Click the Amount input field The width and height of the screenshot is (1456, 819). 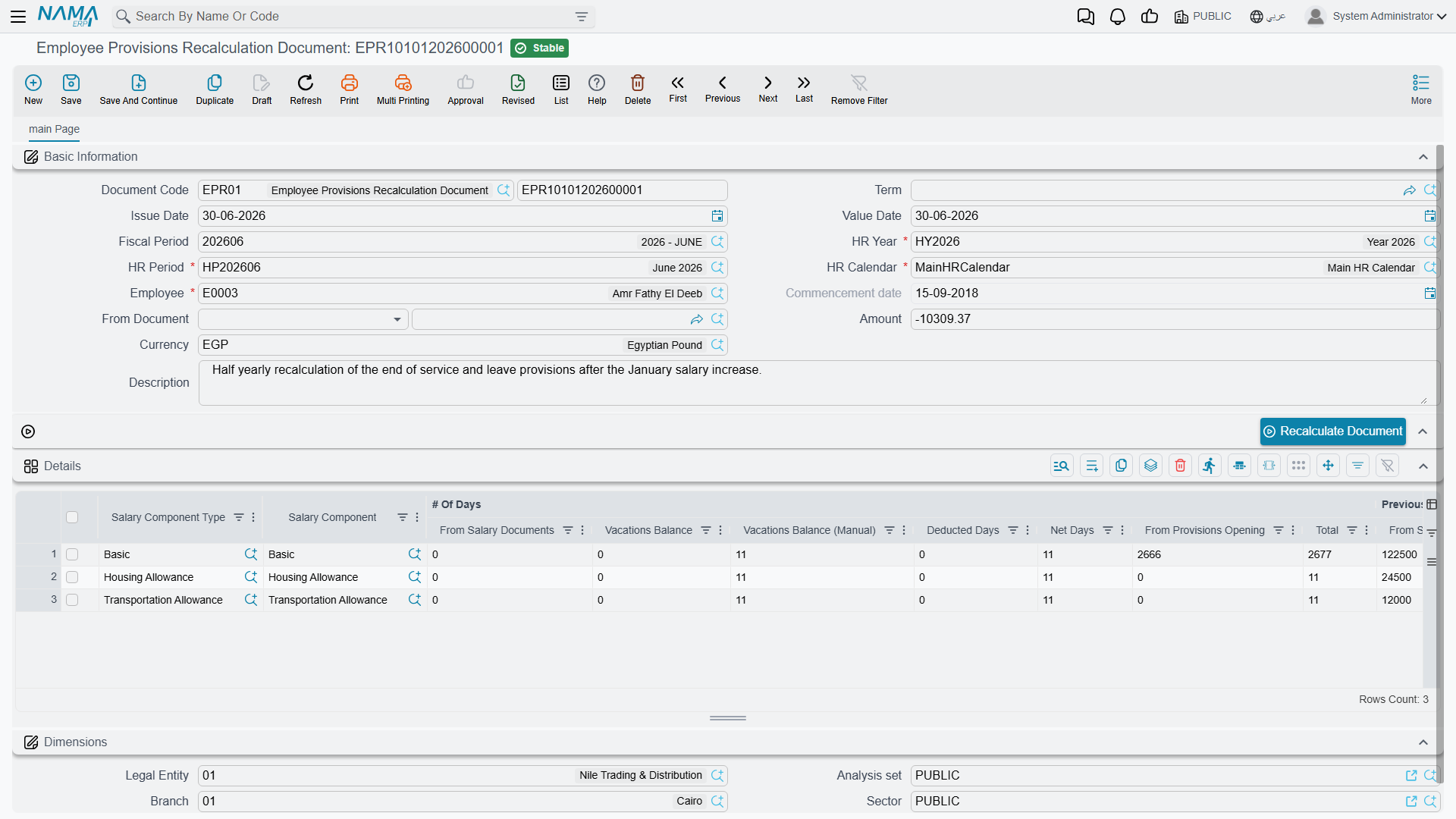click(x=1174, y=319)
